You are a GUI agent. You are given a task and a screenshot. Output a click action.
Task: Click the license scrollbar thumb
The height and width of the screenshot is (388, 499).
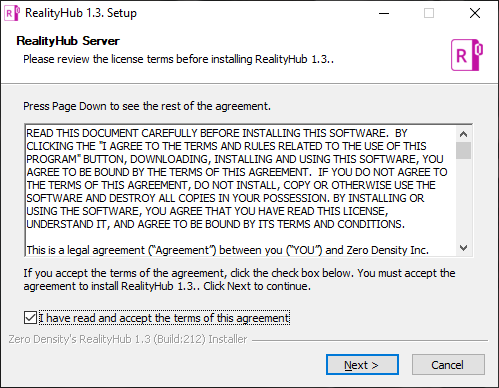point(463,150)
